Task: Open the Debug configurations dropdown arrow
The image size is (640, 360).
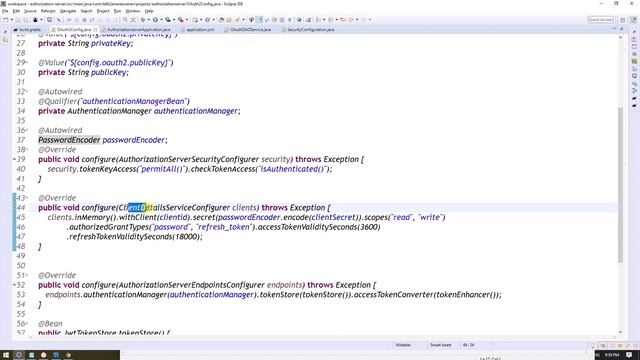Action: (x=148, y=20)
